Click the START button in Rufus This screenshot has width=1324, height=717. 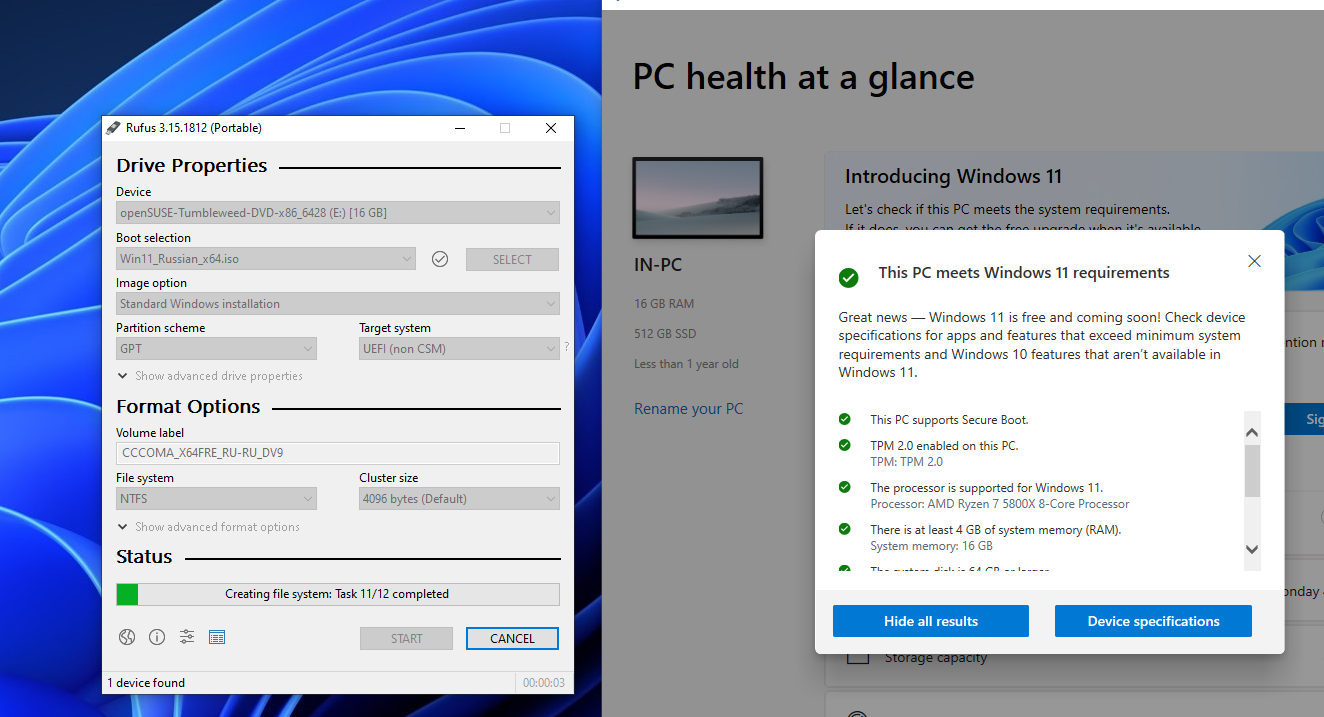click(406, 638)
